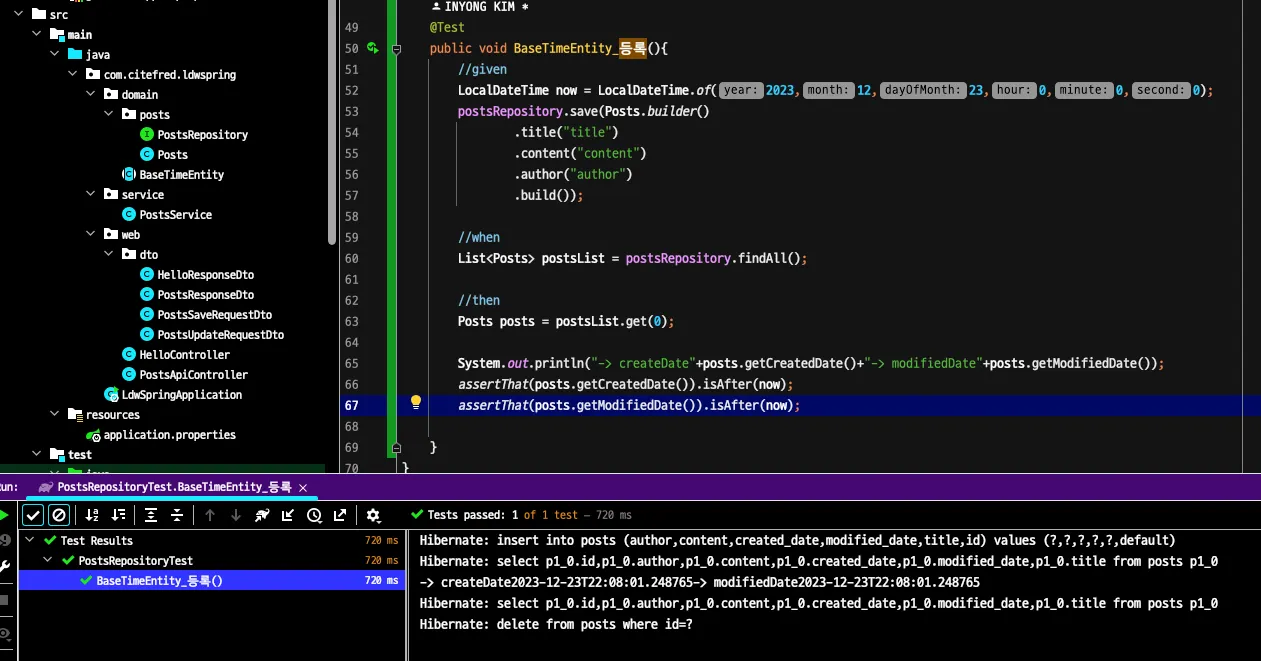The image size is (1261, 661).
Task: Click the import test results icon
Action: tap(288, 515)
